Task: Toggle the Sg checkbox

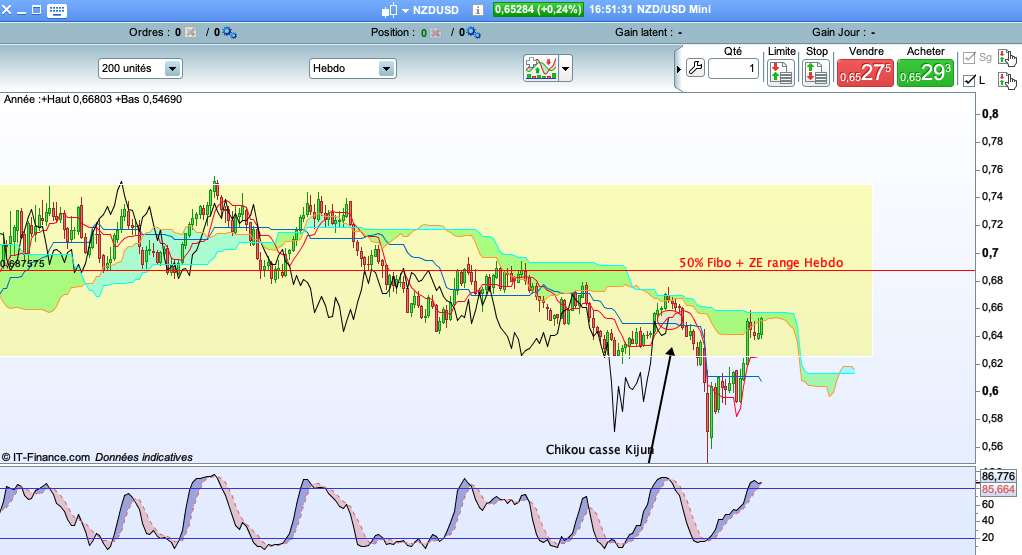Action: click(x=968, y=59)
